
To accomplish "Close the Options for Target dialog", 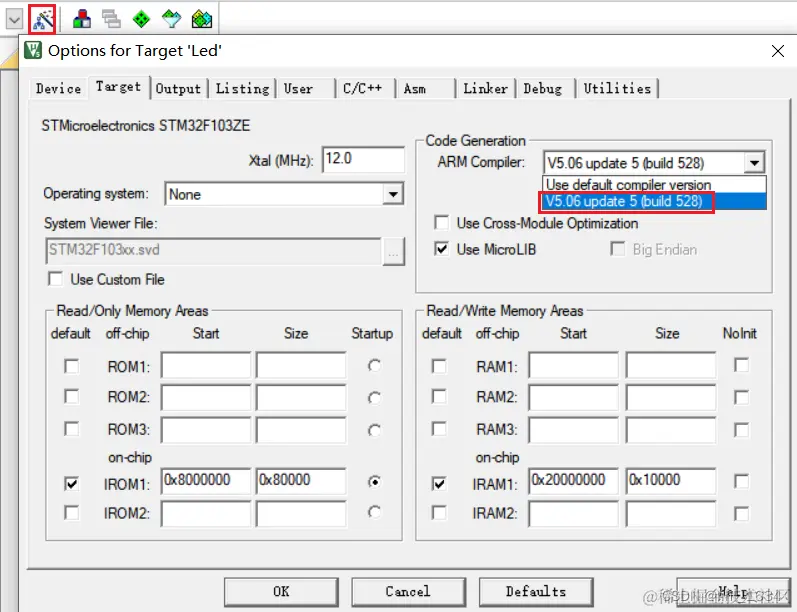I will click(x=778, y=51).
